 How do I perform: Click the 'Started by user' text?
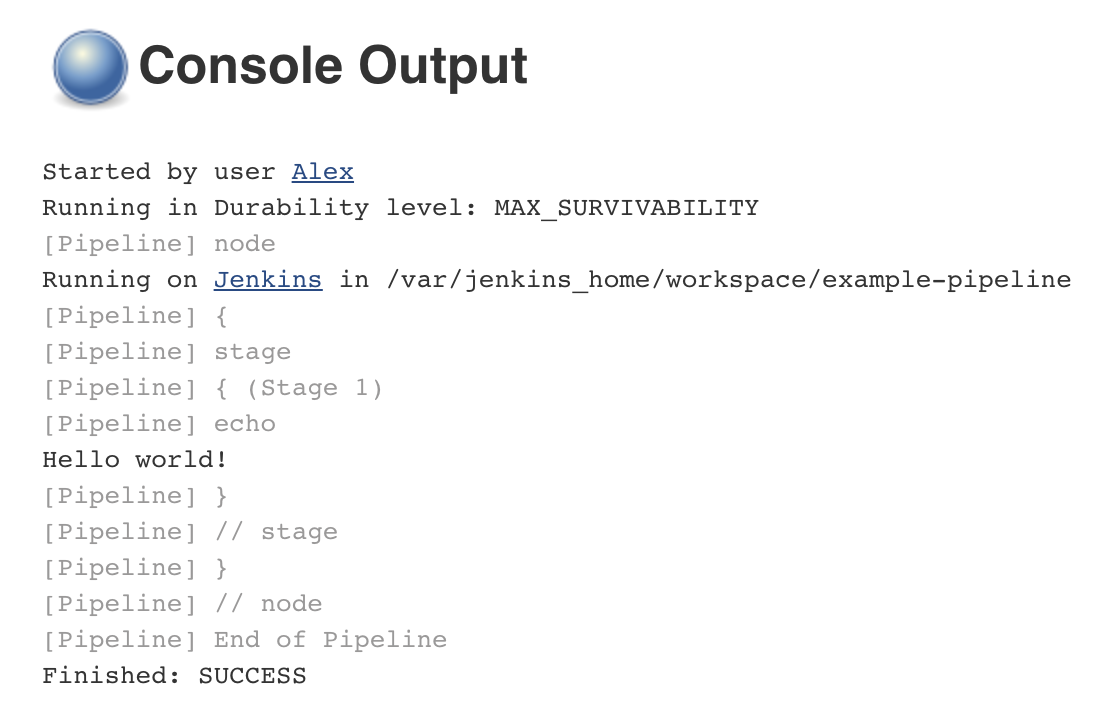pyautogui.click(x=158, y=172)
